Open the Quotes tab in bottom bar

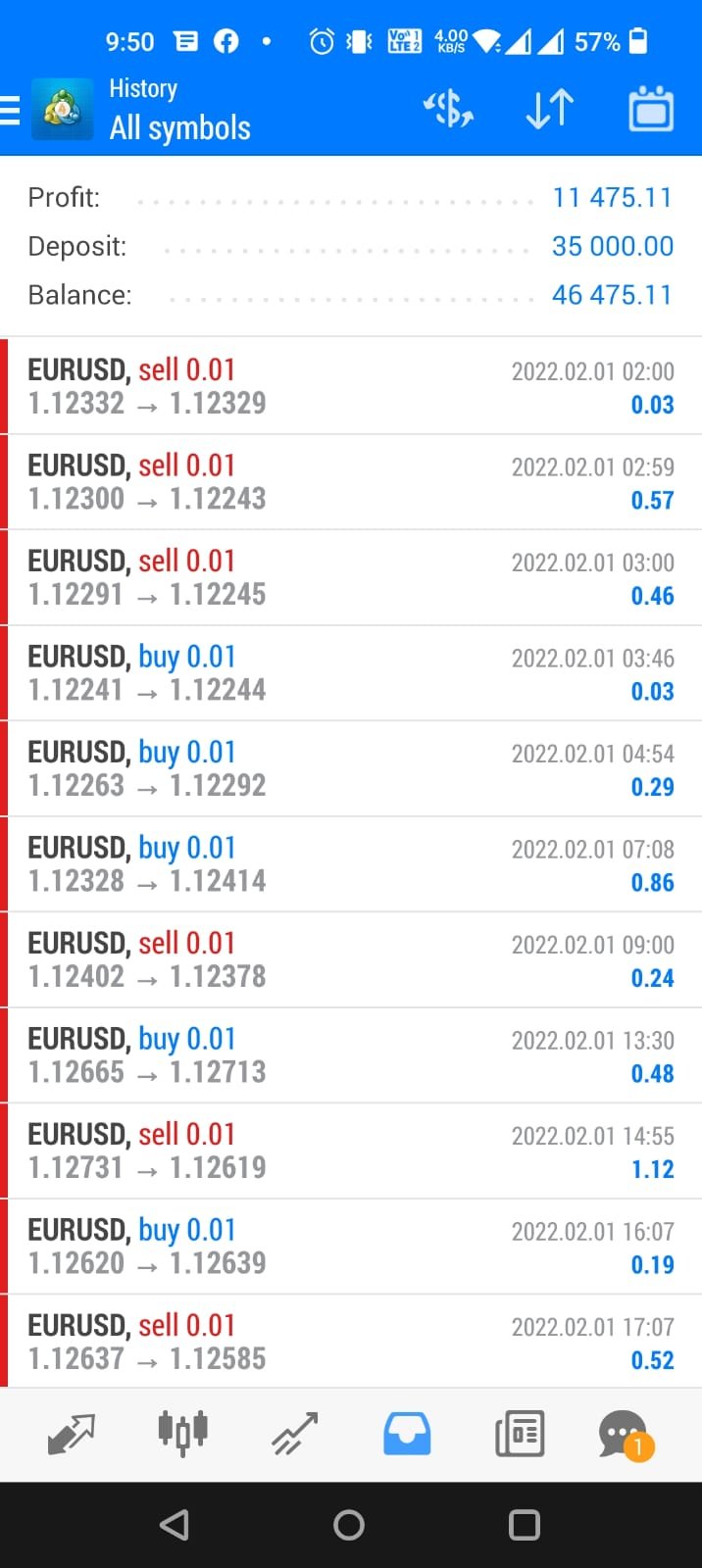coord(71,1435)
